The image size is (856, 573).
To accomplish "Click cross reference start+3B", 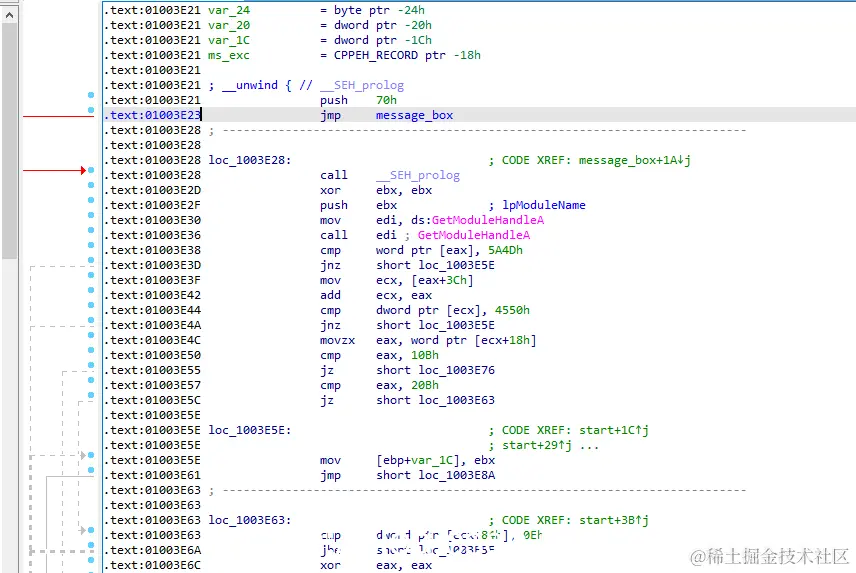I will pyautogui.click(x=614, y=520).
